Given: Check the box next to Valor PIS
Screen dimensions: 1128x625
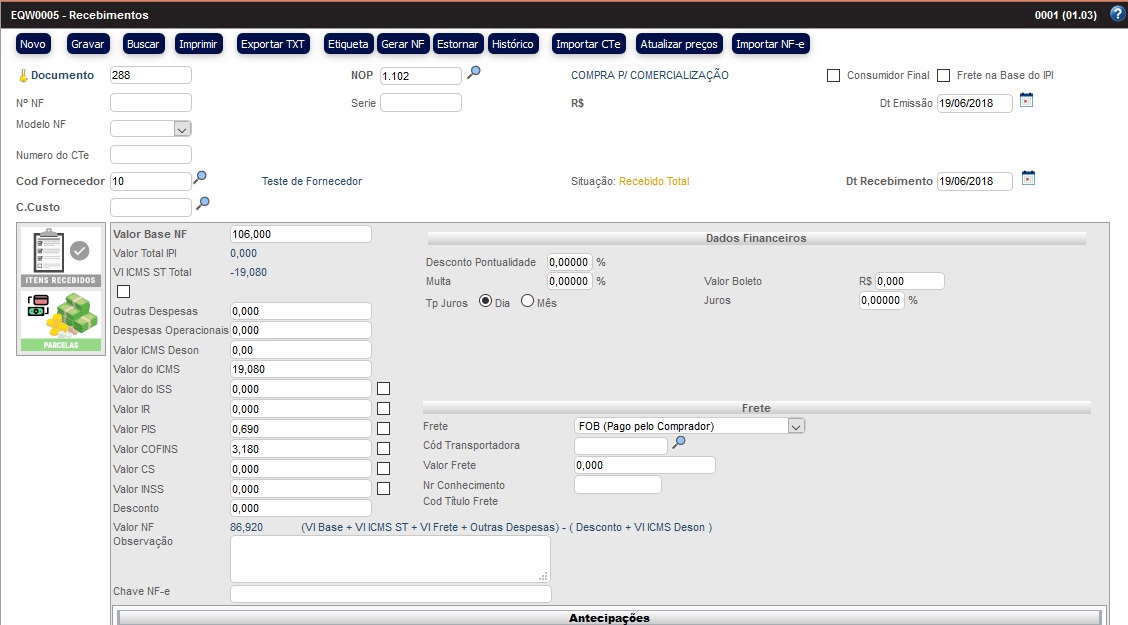Looking at the screenshot, I should click(383, 429).
